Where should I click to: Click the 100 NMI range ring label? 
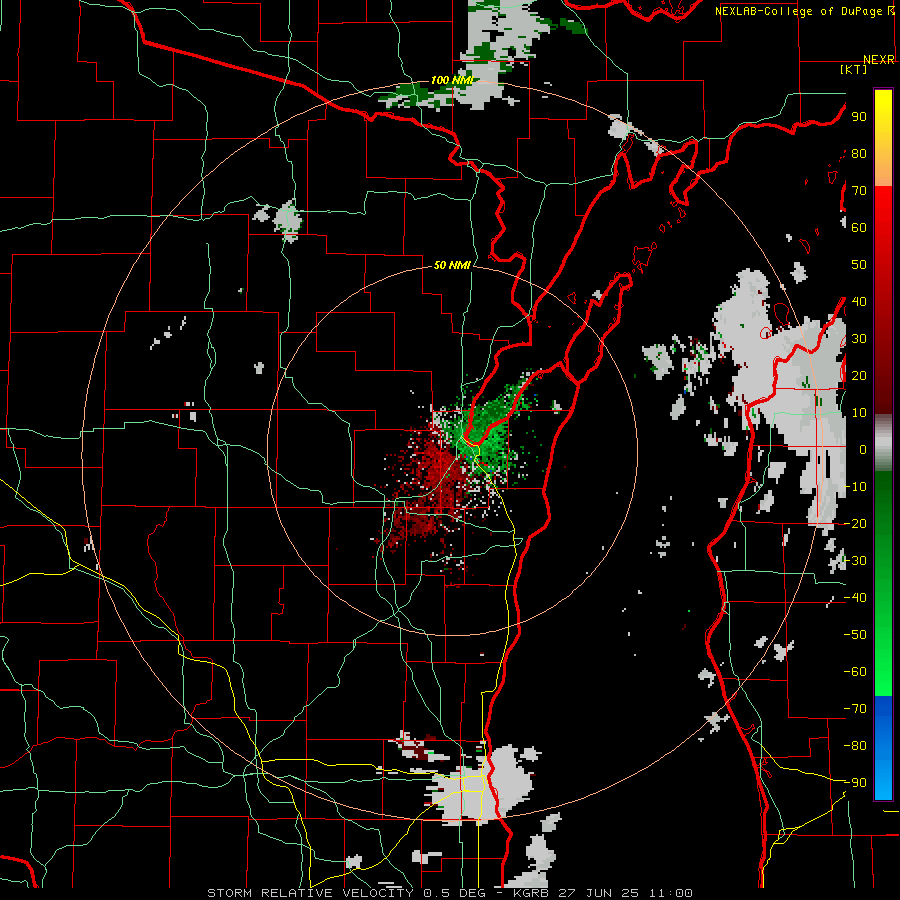452,80
